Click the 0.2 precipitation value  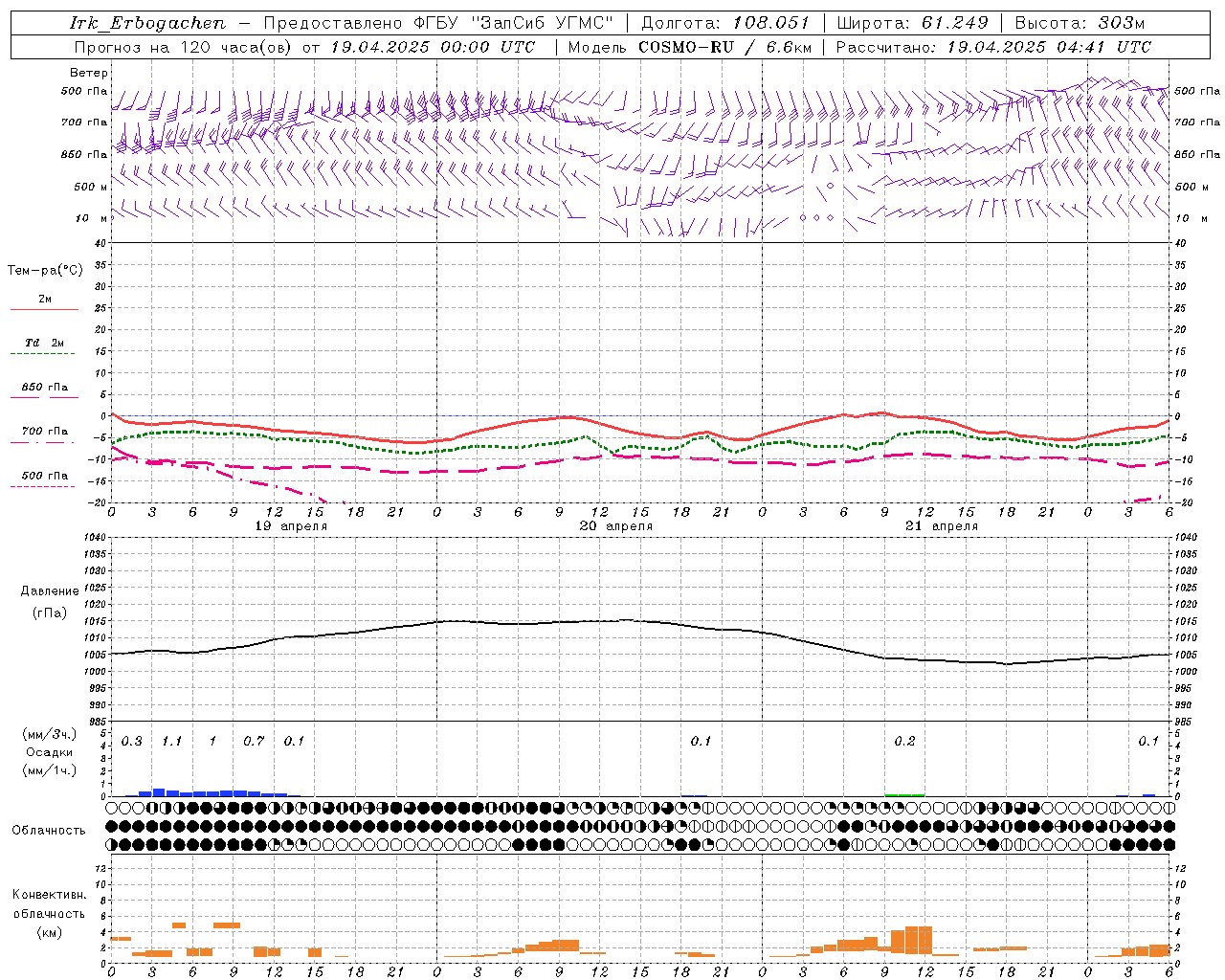tap(904, 742)
